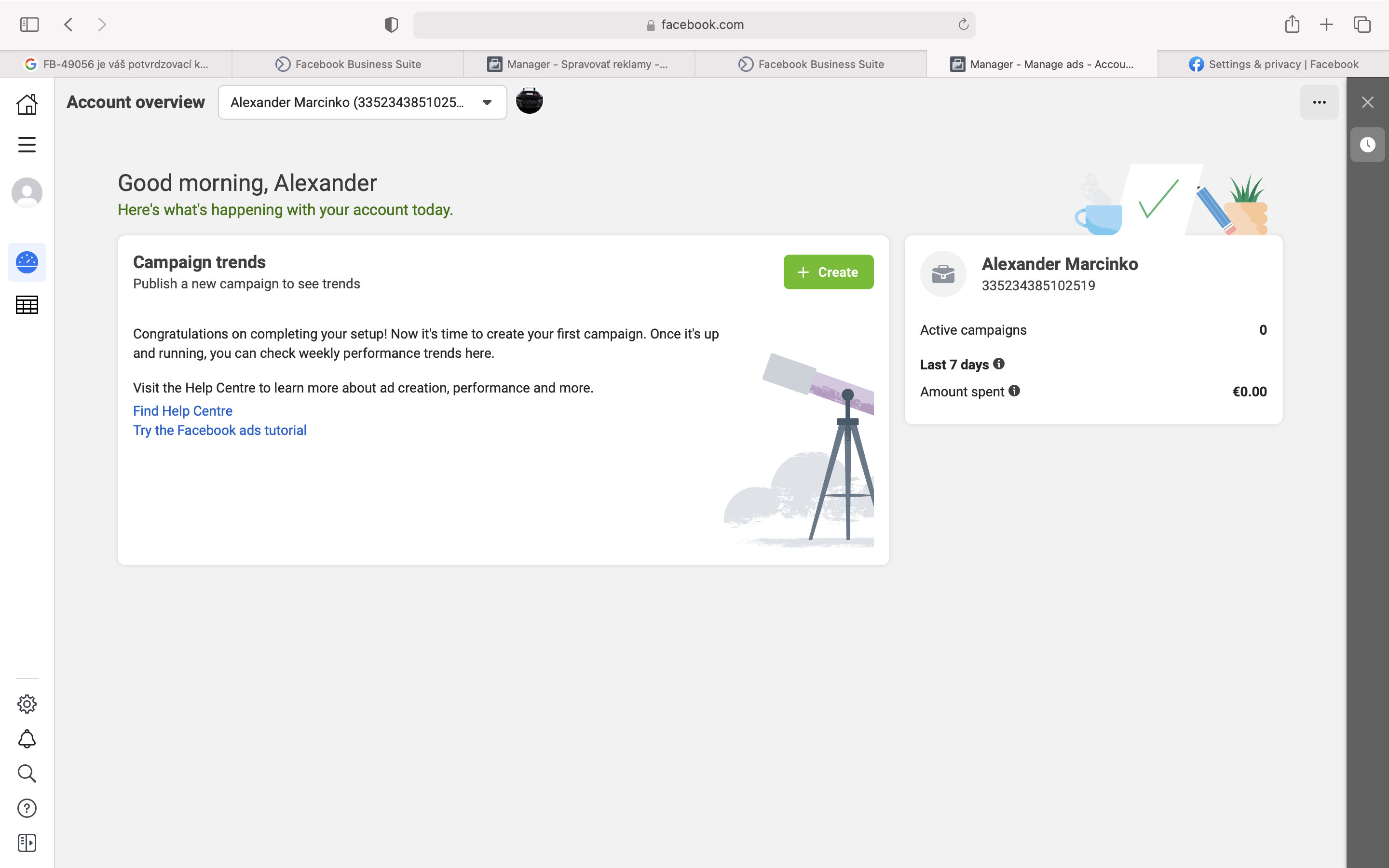The height and width of the screenshot is (868, 1389).
Task: Click the Account overview page title
Action: click(x=136, y=102)
